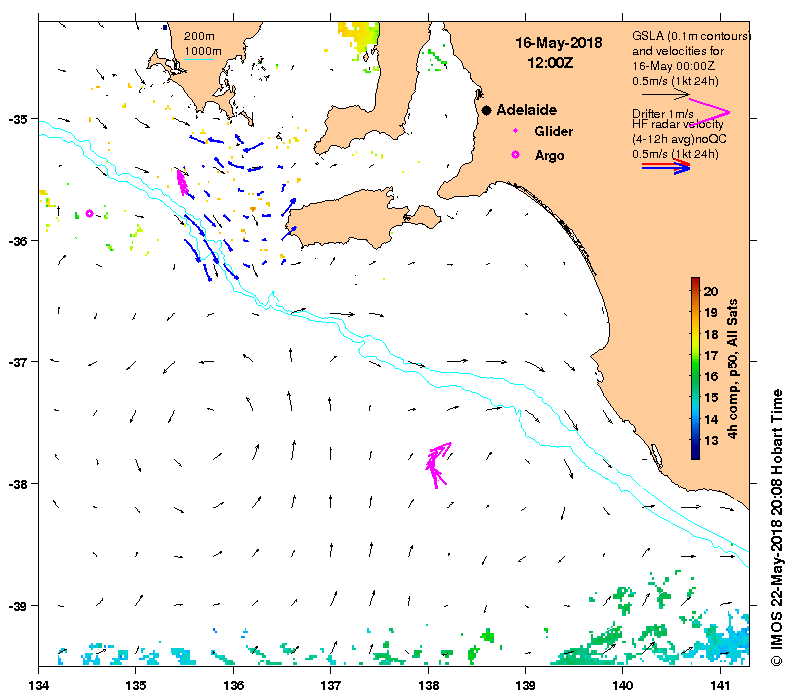Viewport: 791px width, 700px height.
Task: Click the IMOS copyright timestamp text
Action: click(x=776, y=527)
